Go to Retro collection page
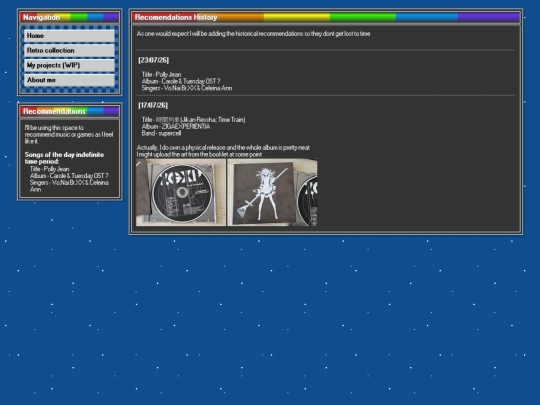 click(x=69, y=51)
